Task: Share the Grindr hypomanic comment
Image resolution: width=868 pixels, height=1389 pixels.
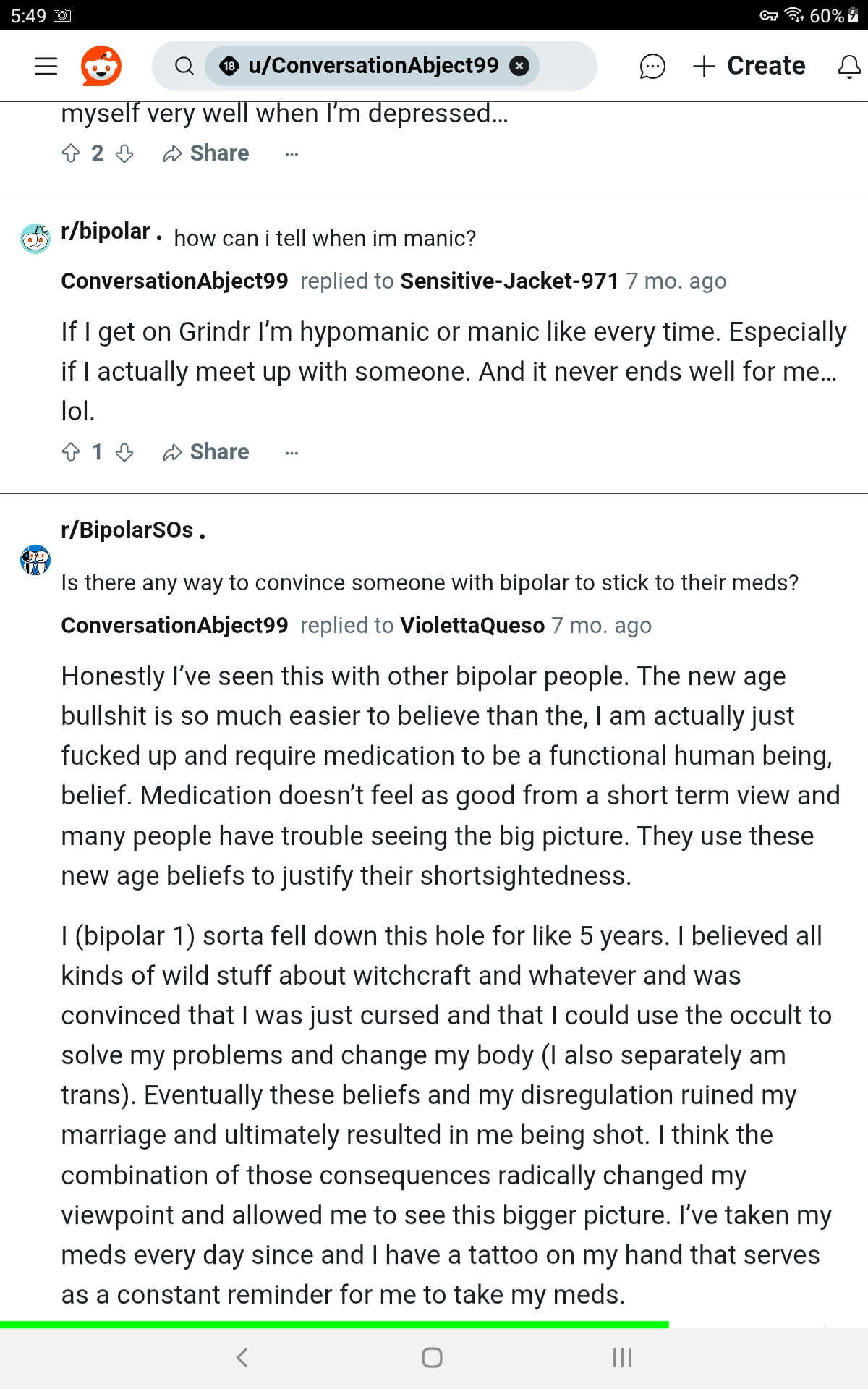Action: coord(206,452)
